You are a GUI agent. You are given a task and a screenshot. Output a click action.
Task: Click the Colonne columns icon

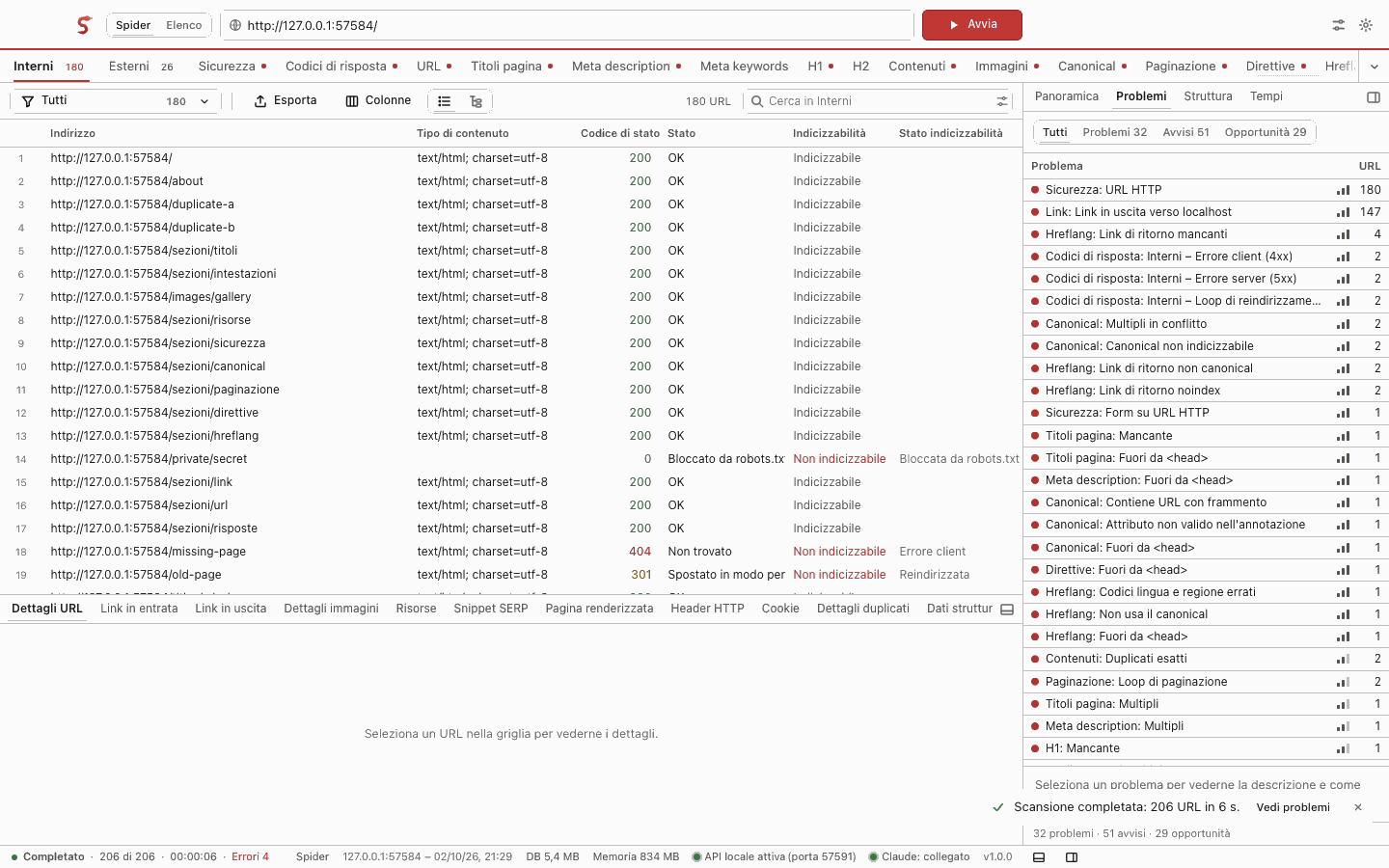tap(352, 101)
